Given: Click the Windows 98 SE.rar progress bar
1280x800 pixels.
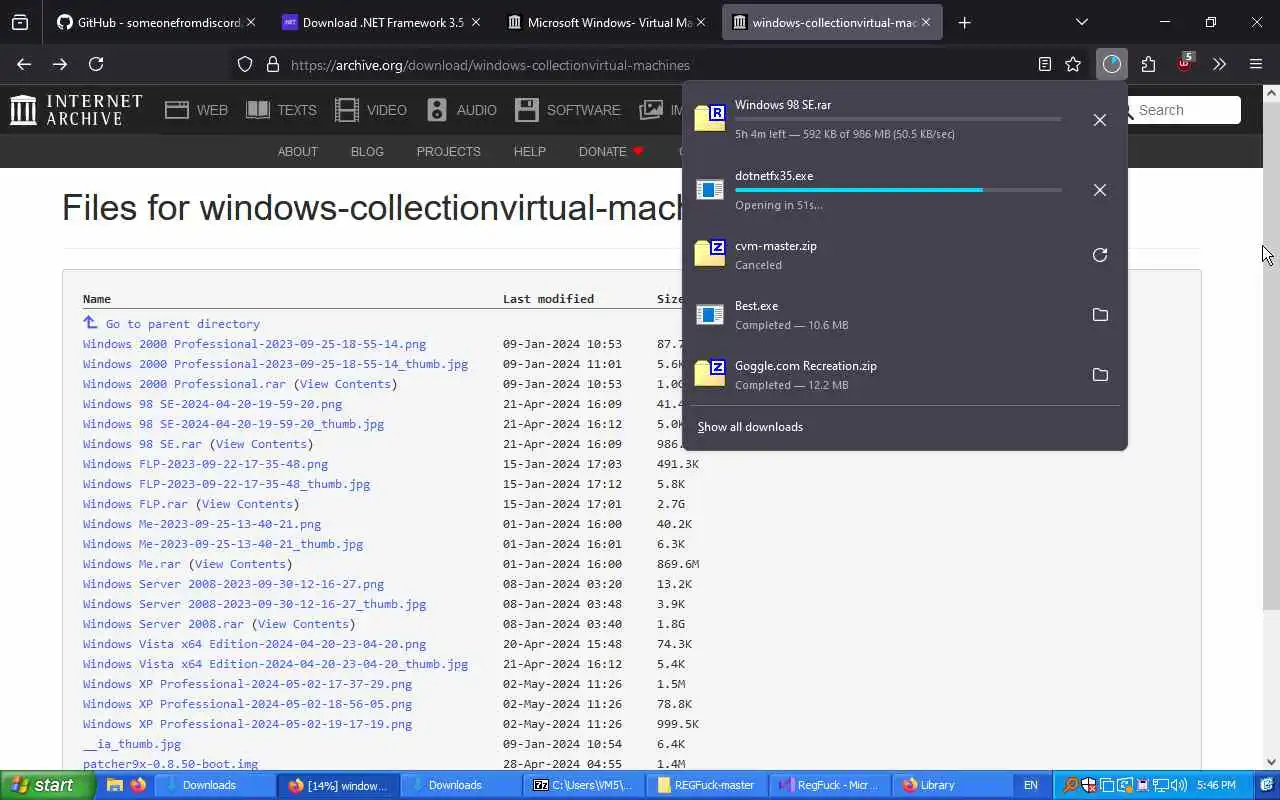Looking at the screenshot, I should point(898,119).
